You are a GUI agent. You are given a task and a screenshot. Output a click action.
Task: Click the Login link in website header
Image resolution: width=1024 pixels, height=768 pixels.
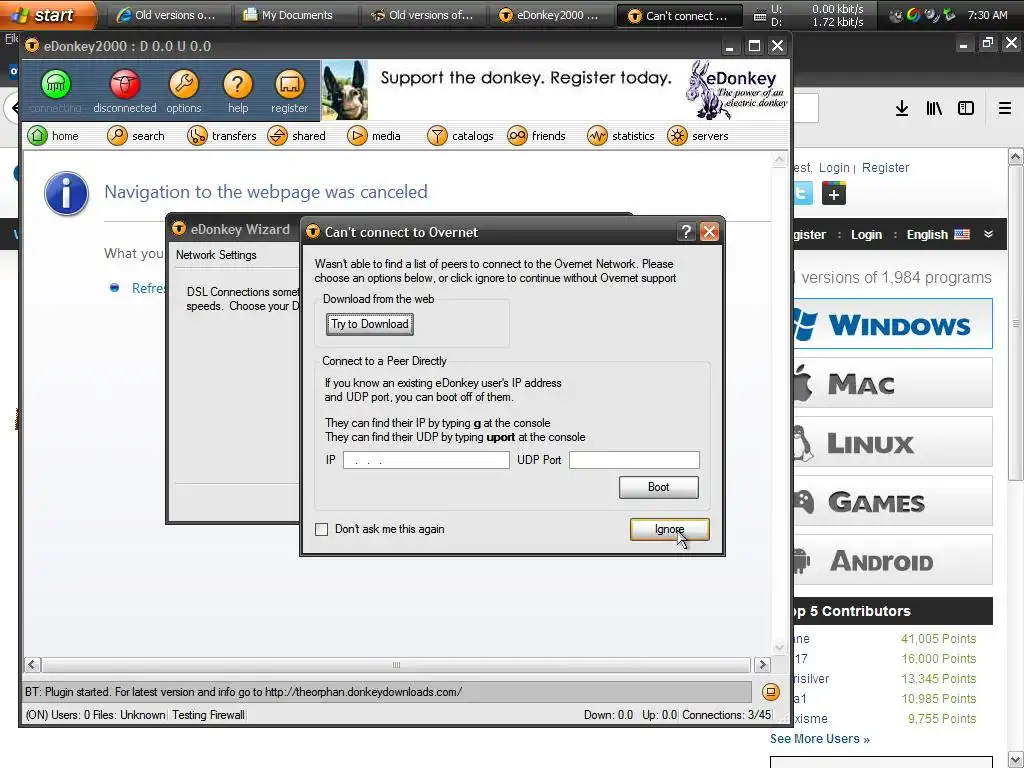click(x=834, y=168)
